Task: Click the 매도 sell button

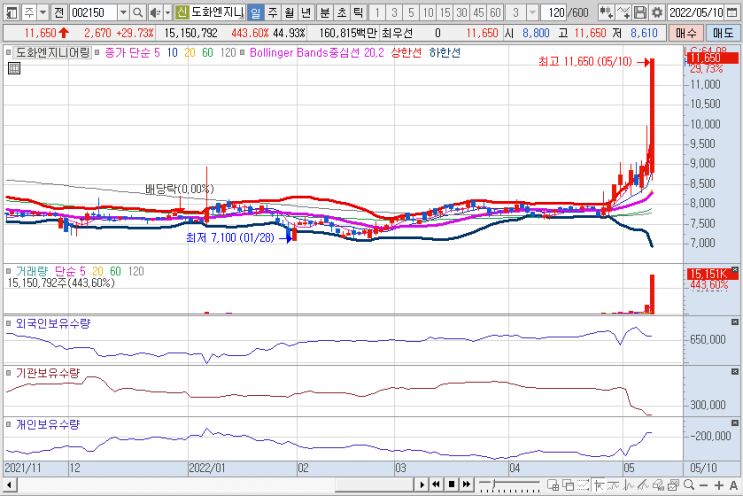Action: [x=723, y=33]
